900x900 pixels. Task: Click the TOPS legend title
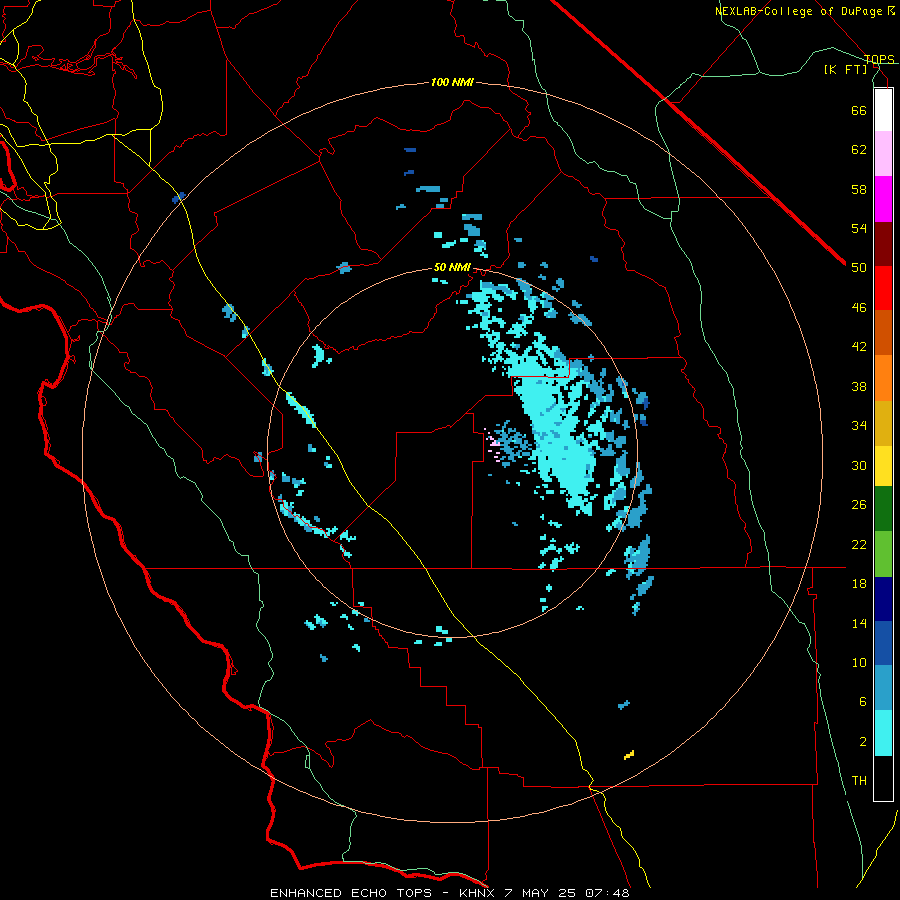tap(879, 59)
